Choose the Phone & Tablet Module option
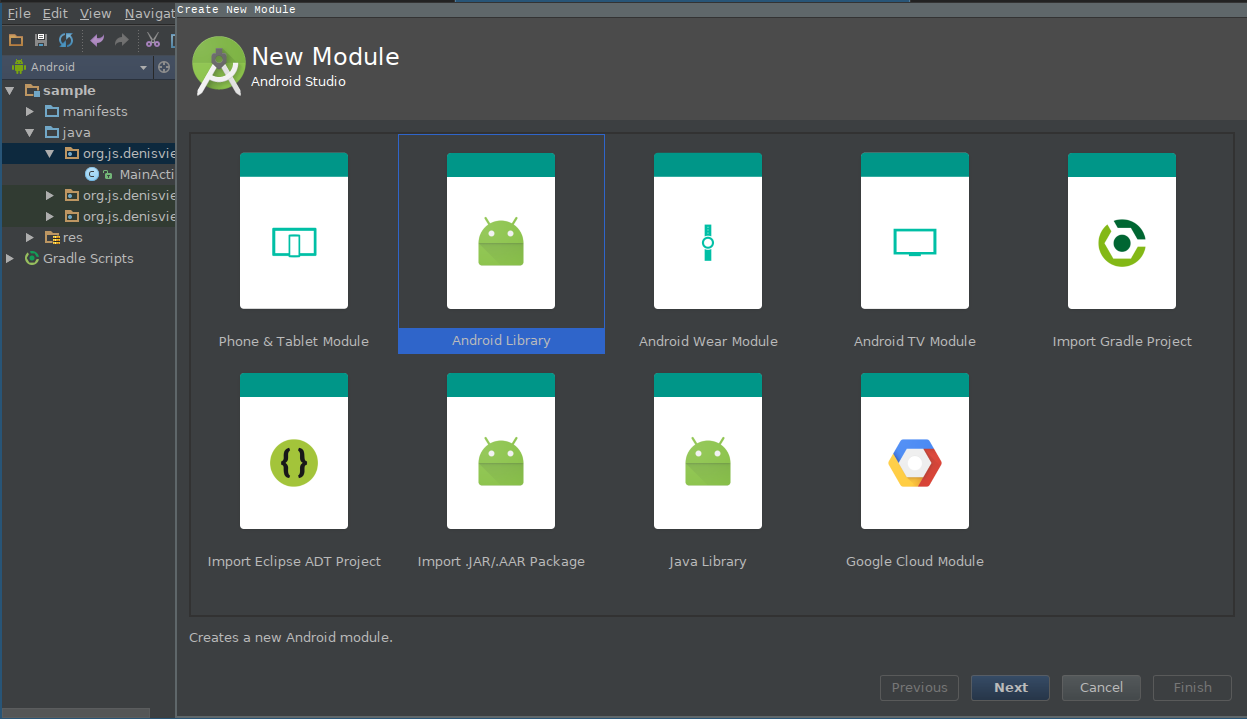Viewport: 1247px width, 719px height. (x=293, y=240)
